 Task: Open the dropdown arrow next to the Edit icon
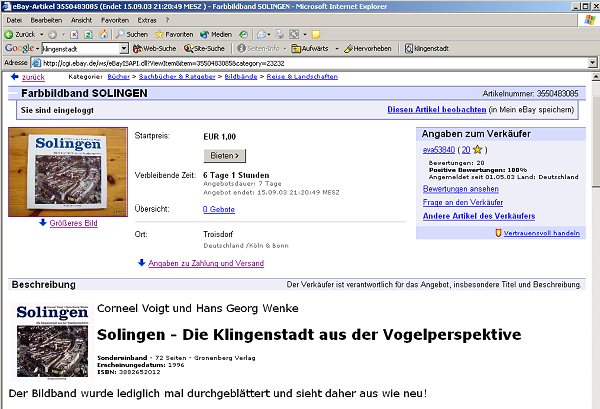click(305, 34)
